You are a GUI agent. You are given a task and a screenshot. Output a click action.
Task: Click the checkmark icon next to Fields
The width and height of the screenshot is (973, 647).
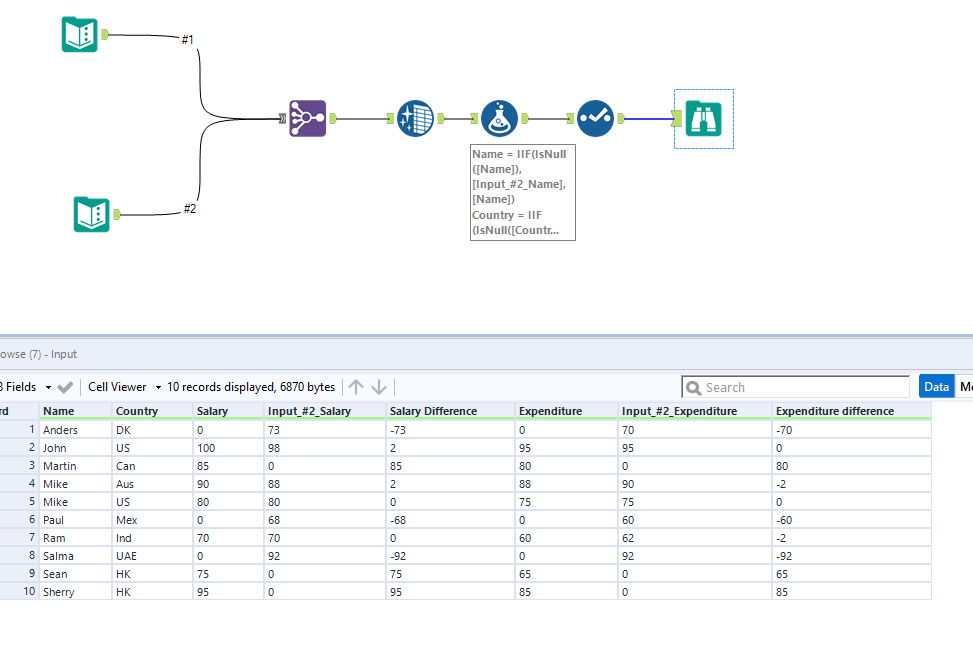tap(65, 388)
